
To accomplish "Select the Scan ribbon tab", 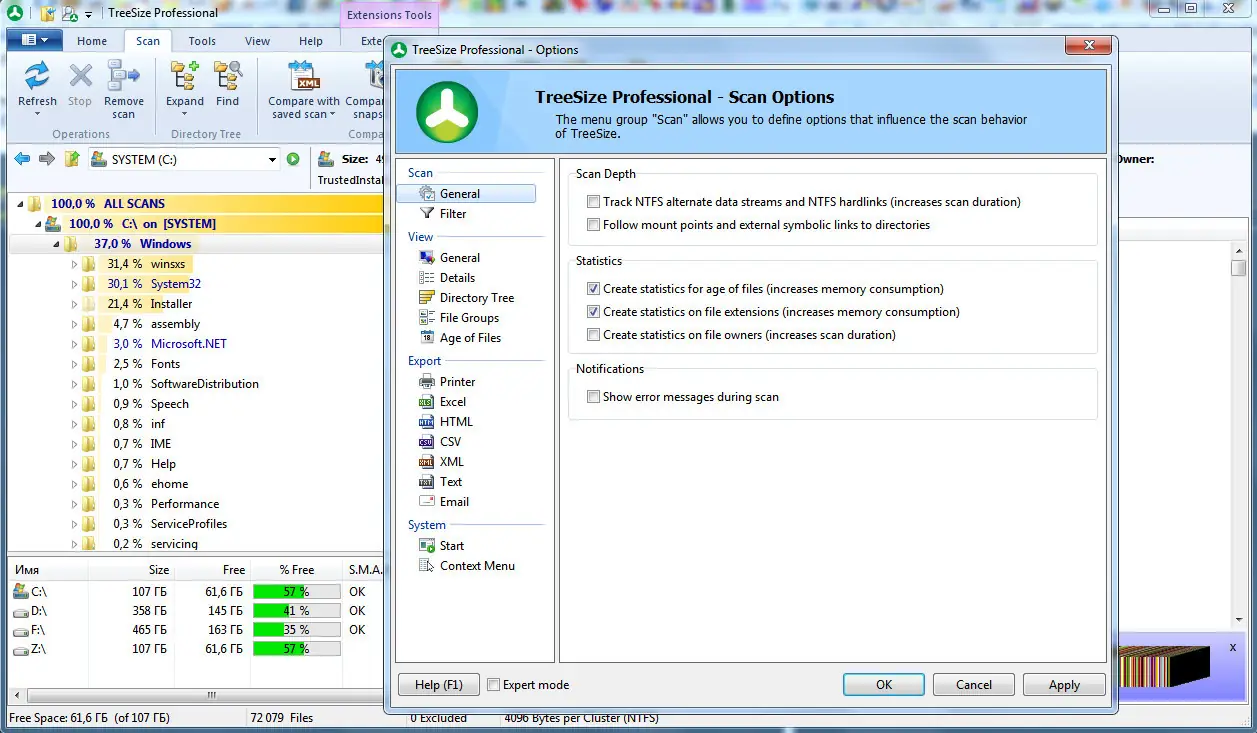I will pos(148,41).
